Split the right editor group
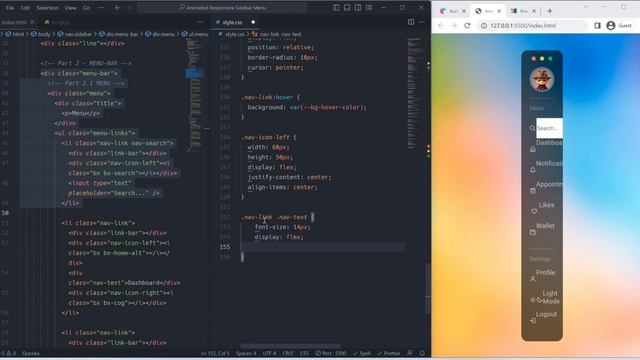The height and width of the screenshot is (360, 640). click(x=411, y=22)
